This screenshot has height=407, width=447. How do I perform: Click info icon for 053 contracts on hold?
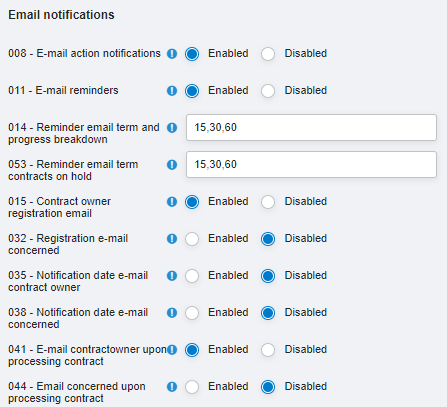click(172, 165)
